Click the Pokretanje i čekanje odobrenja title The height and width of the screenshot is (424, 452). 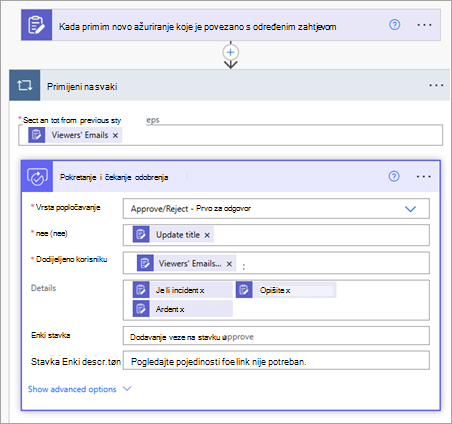click(114, 177)
